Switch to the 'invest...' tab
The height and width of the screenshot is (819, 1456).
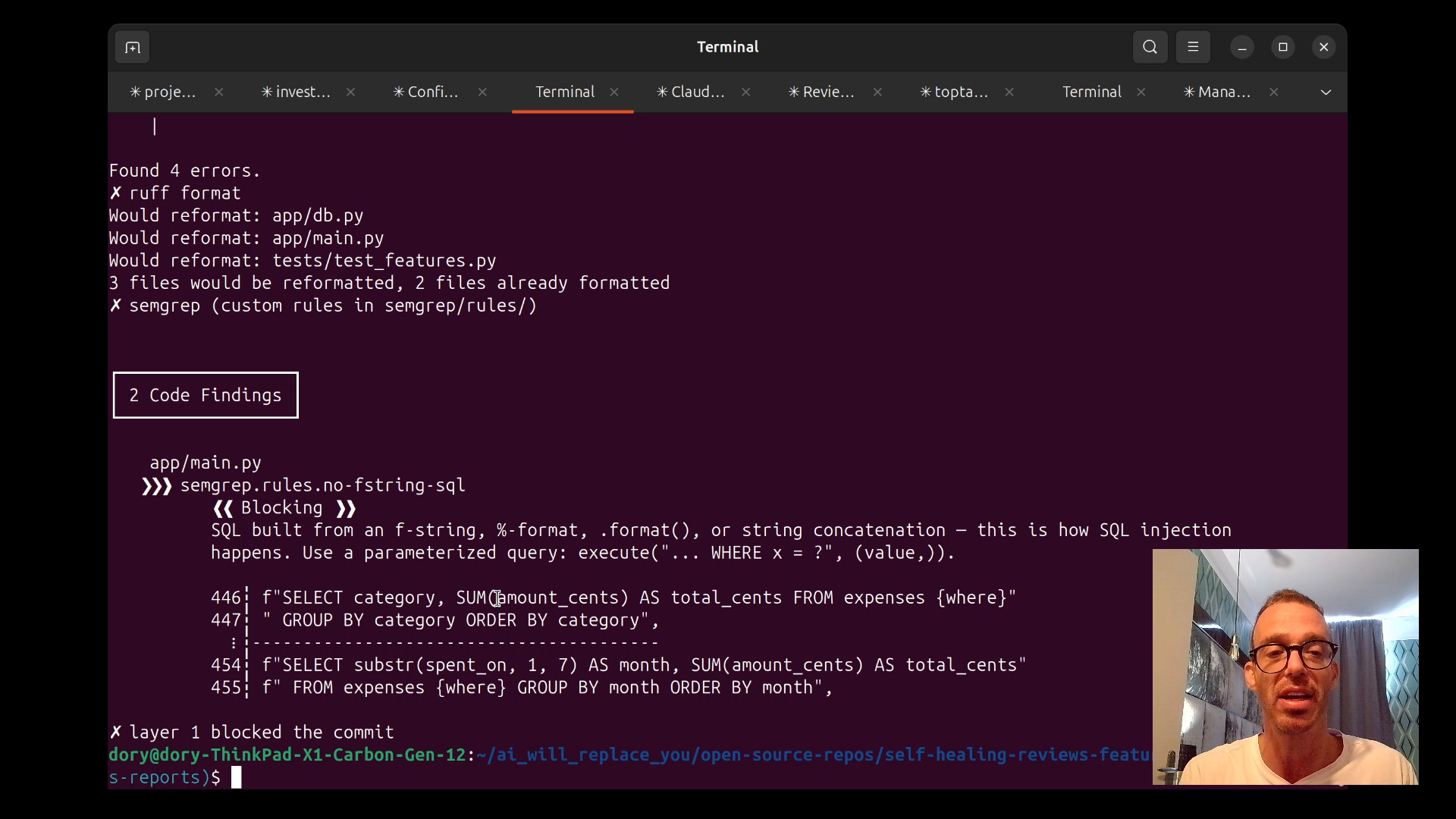[x=296, y=92]
